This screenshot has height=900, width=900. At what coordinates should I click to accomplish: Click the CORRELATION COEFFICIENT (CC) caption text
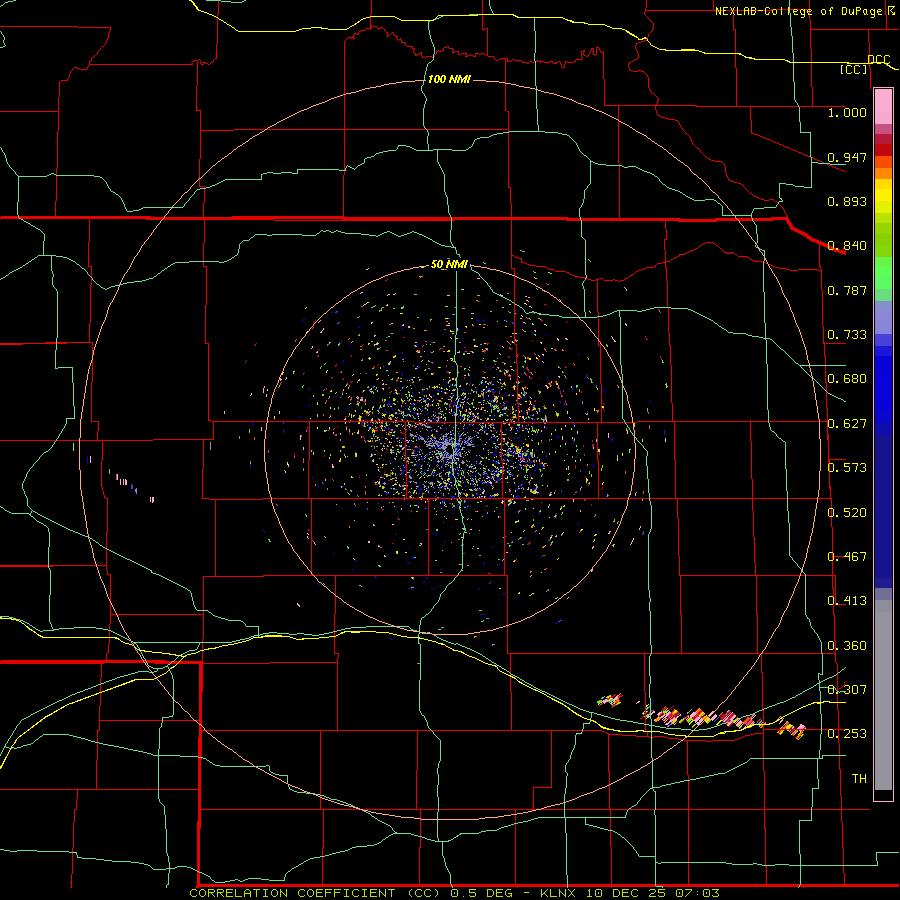point(315,893)
